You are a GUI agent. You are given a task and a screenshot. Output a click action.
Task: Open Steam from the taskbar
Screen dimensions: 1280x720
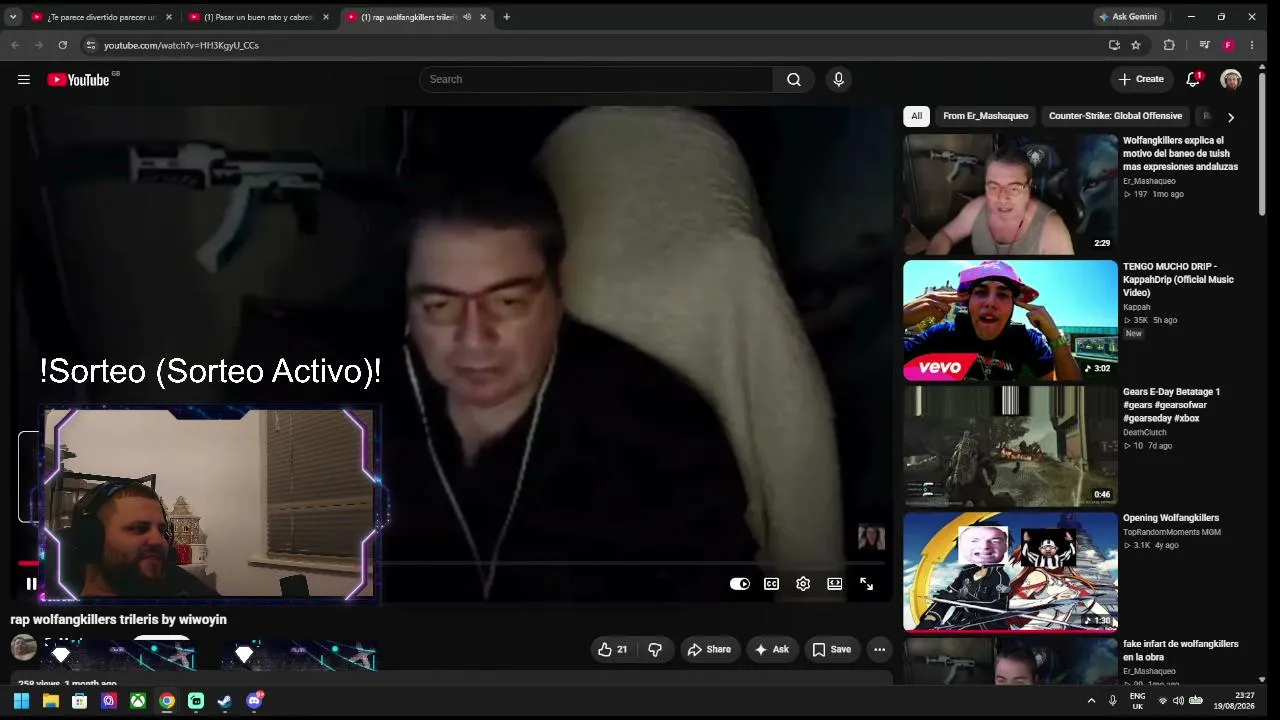pyautogui.click(x=225, y=701)
